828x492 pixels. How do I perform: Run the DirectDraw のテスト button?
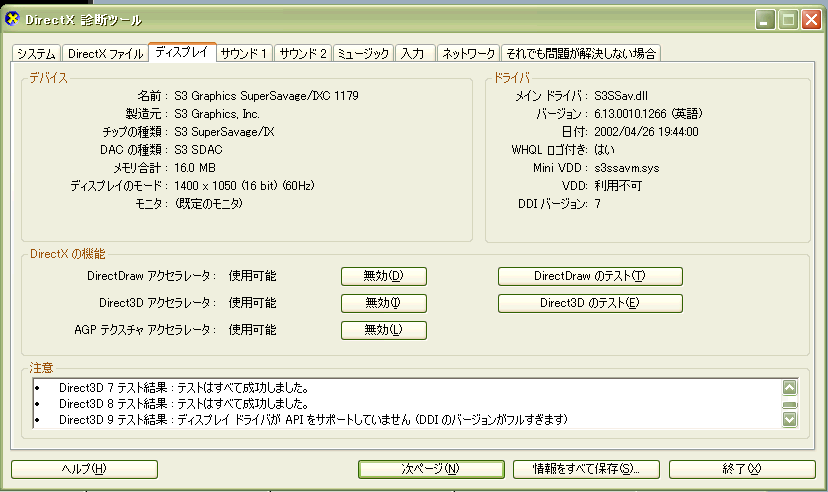(x=590, y=276)
